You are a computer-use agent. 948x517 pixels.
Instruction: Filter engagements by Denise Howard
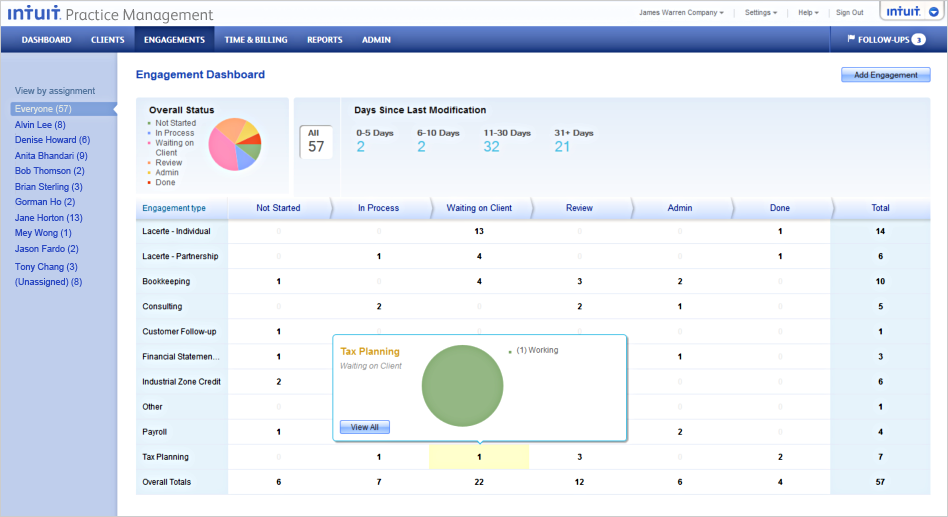click(52, 140)
